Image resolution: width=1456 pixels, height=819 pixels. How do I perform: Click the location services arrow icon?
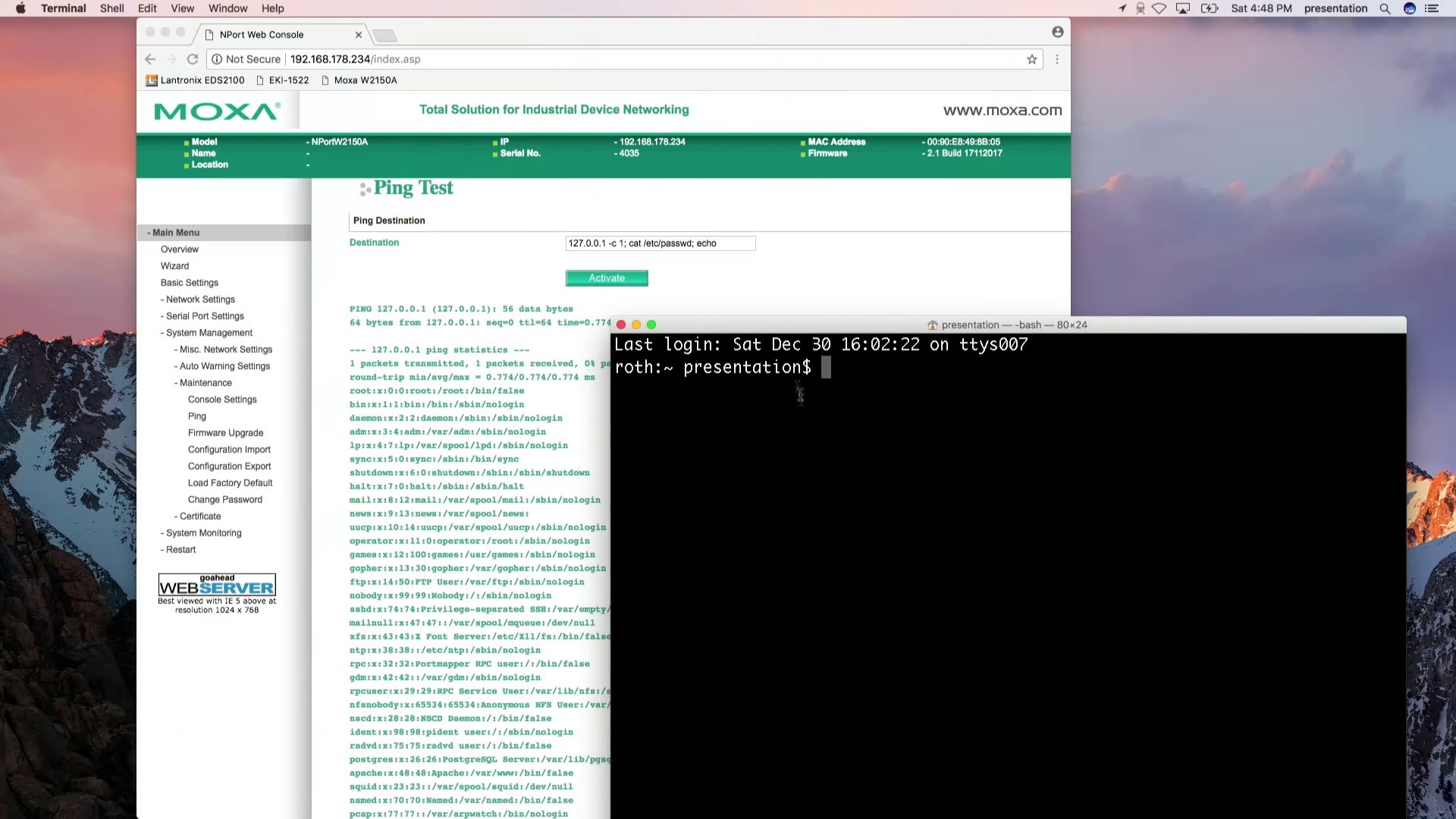(1122, 8)
